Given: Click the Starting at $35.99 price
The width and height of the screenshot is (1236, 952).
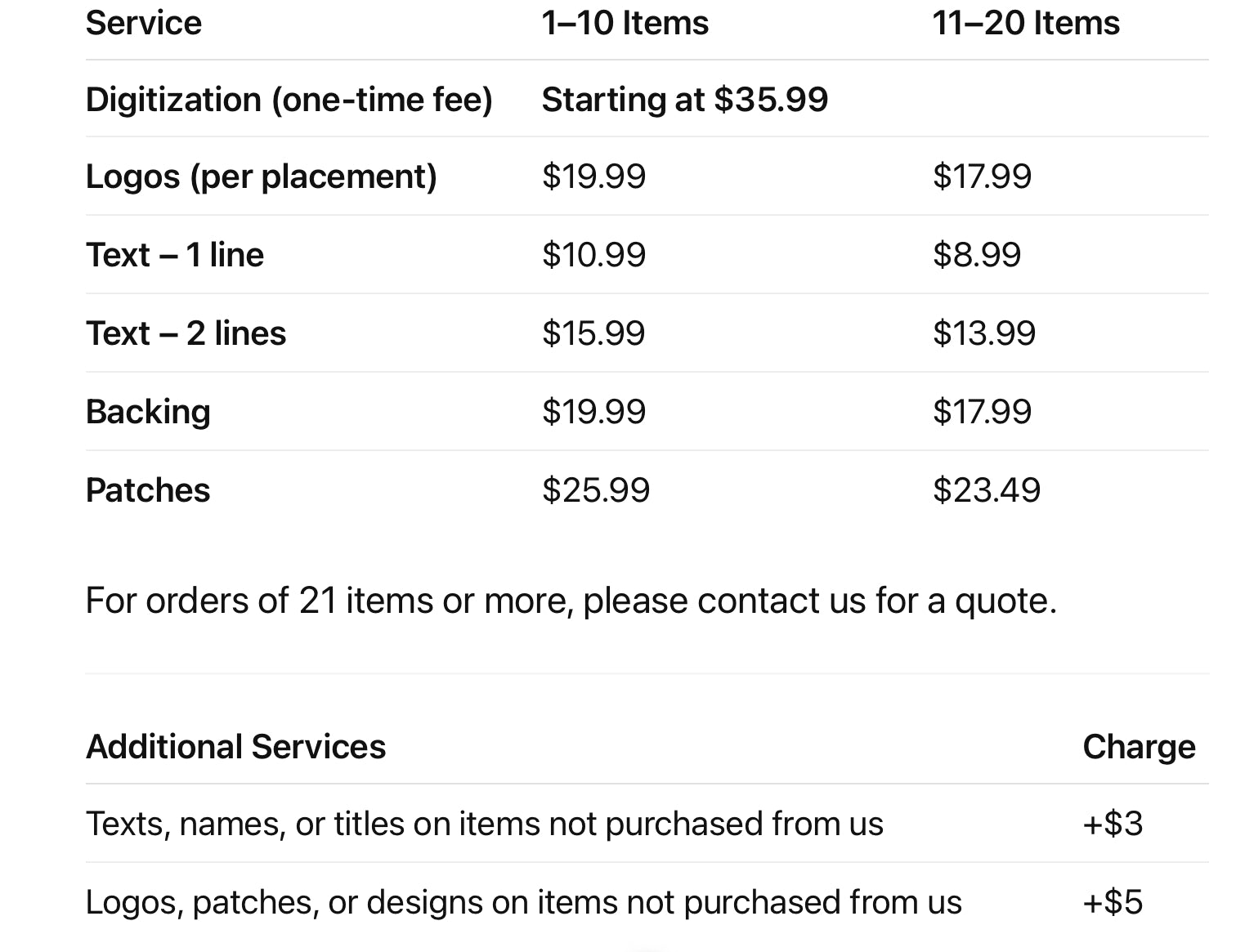Looking at the screenshot, I should coord(684,100).
